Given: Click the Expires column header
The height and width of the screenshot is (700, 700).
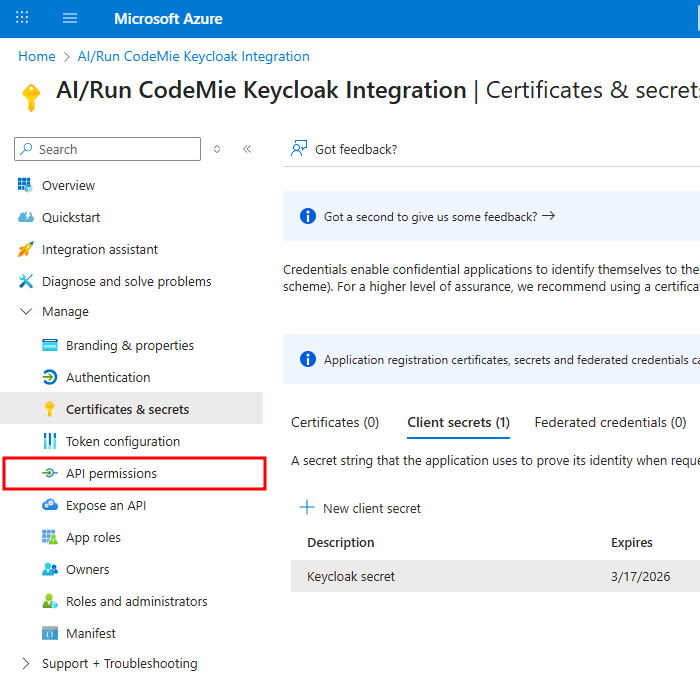Looking at the screenshot, I should pyautogui.click(x=632, y=542).
